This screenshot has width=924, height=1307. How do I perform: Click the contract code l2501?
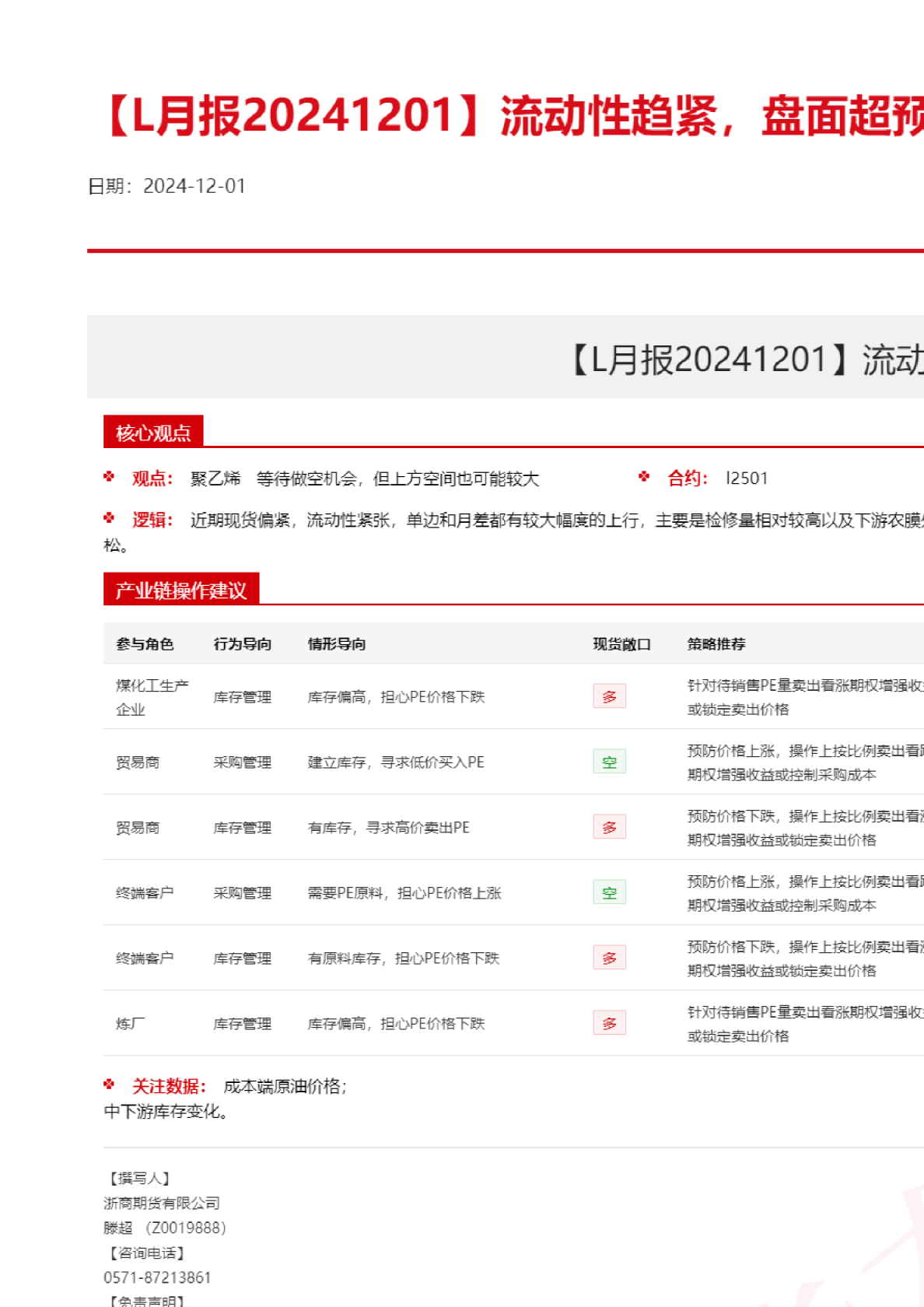[x=747, y=478]
